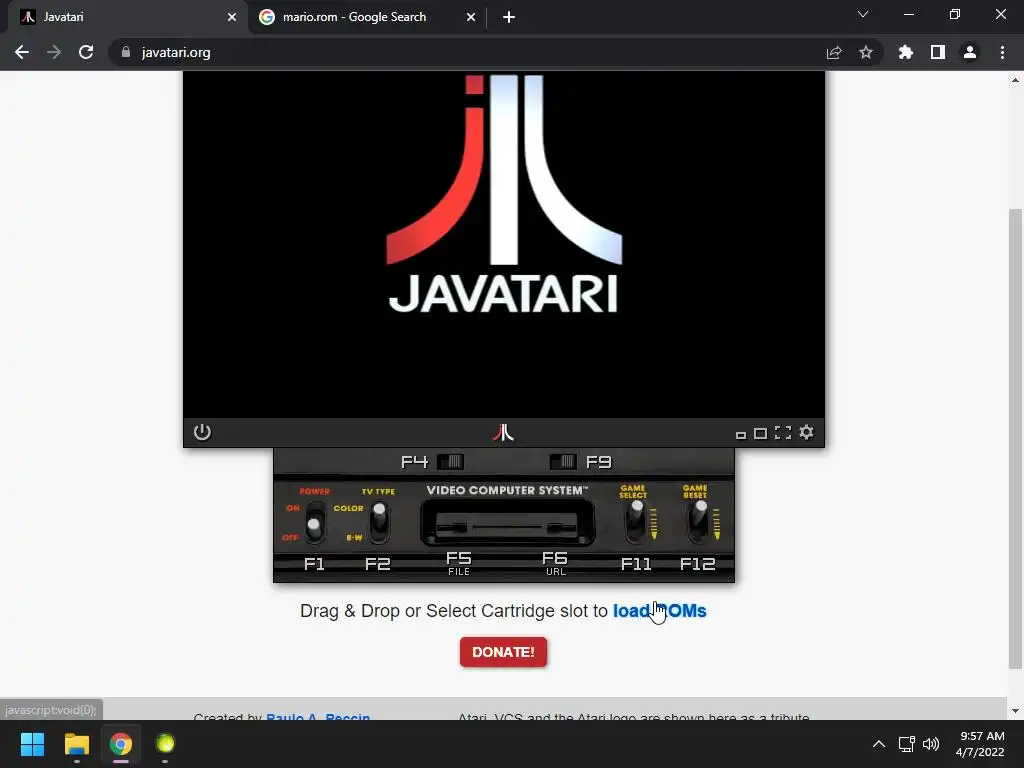
Task: Push the GAME RESET lever
Action: (x=698, y=522)
